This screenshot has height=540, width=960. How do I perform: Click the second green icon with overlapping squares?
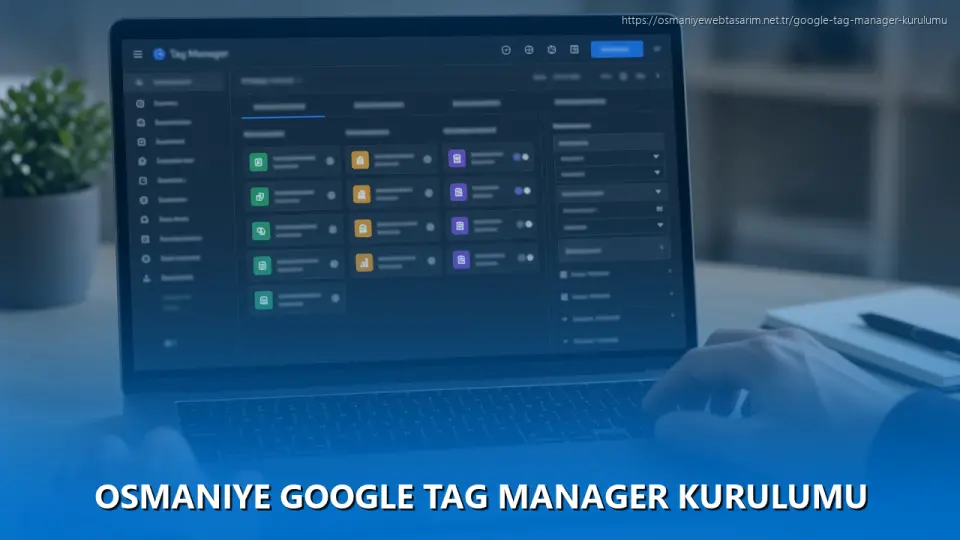[260, 197]
